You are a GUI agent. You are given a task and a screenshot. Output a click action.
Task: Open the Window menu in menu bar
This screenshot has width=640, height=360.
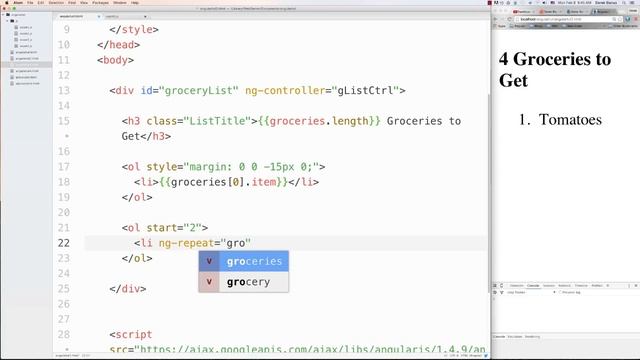pos(120,2)
